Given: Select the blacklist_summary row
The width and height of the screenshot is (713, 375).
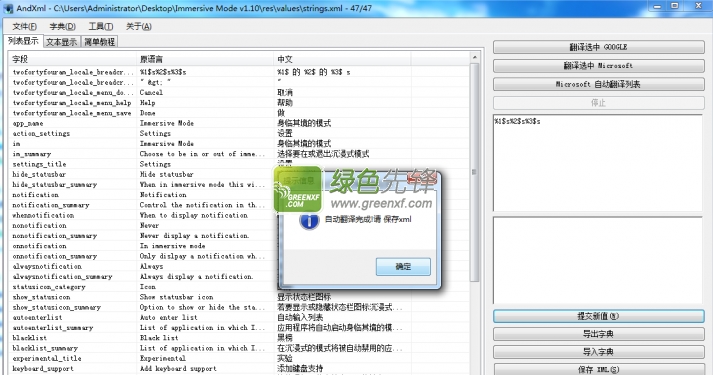Looking at the screenshot, I should [x=239, y=348].
